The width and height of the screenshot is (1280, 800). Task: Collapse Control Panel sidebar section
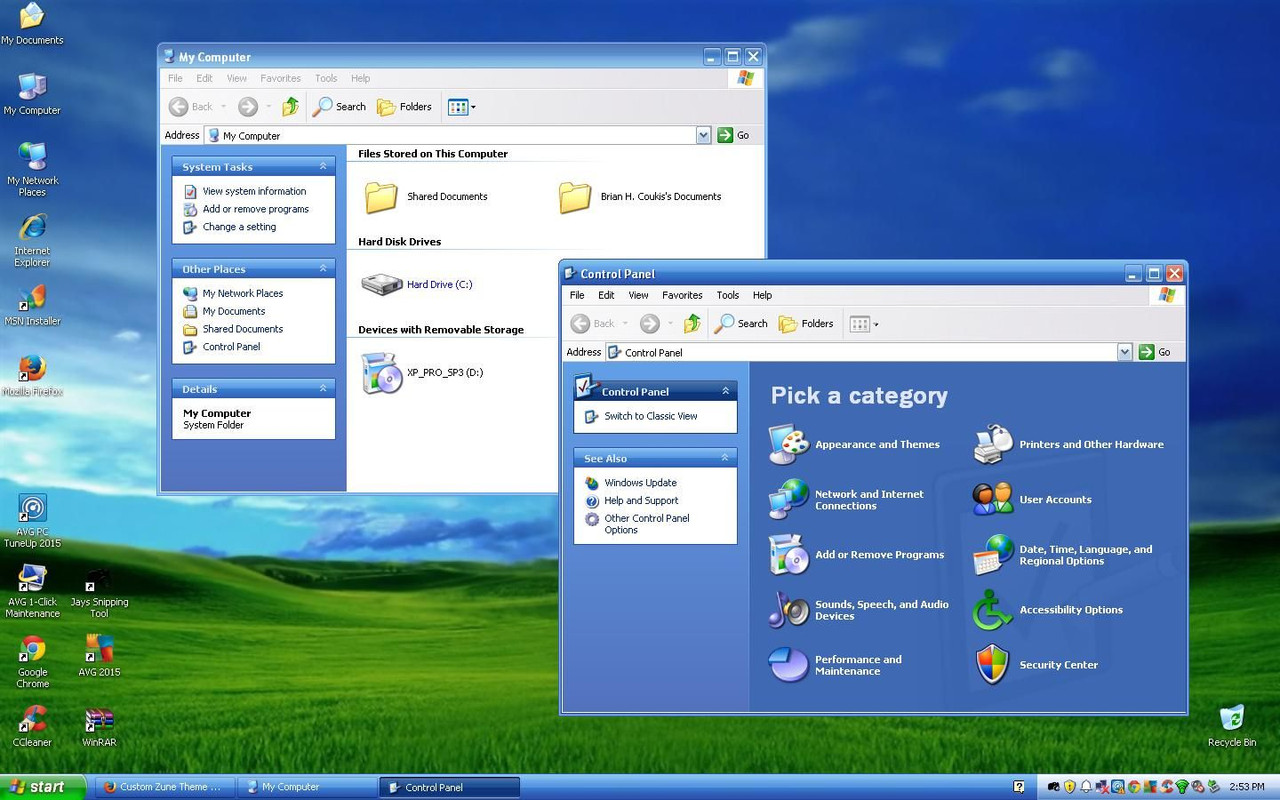coord(725,391)
